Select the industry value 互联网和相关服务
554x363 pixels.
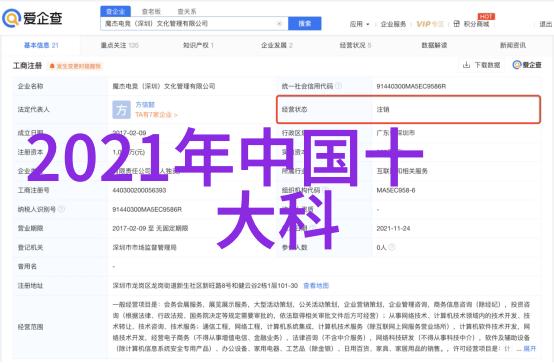click(402, 171)
